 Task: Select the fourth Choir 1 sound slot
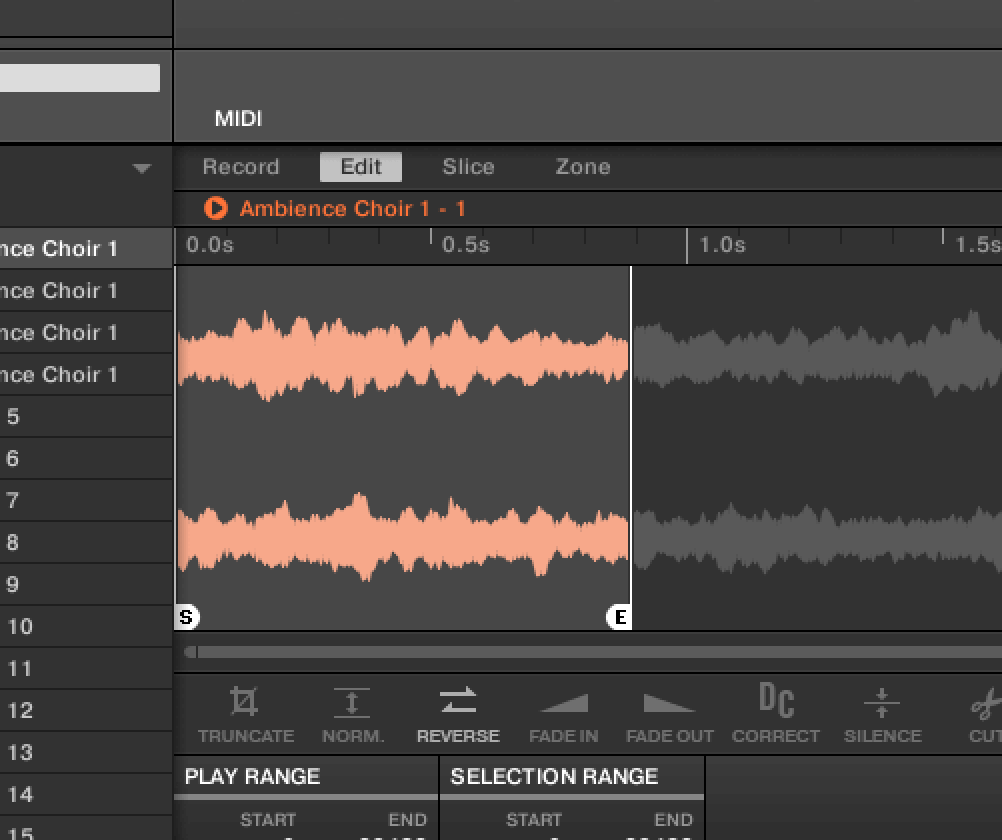pyautogui.click(x=86, y=375)
